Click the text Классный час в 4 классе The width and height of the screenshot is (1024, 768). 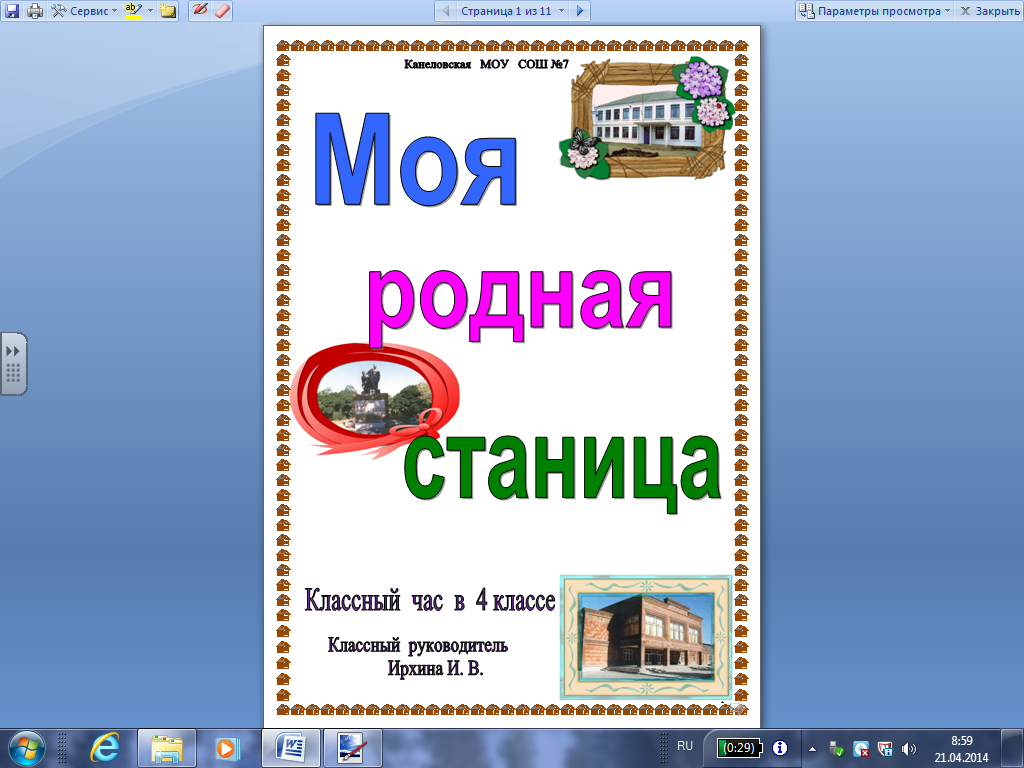tap(430, 600)
